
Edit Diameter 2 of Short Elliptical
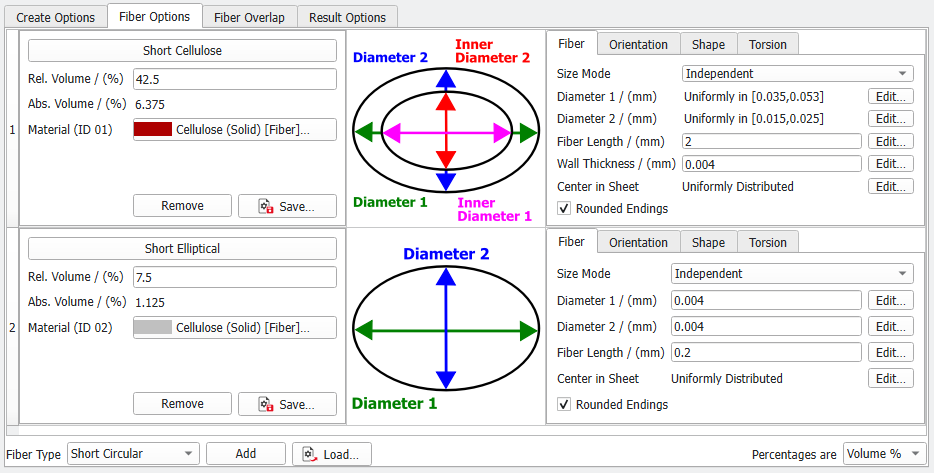891,326
